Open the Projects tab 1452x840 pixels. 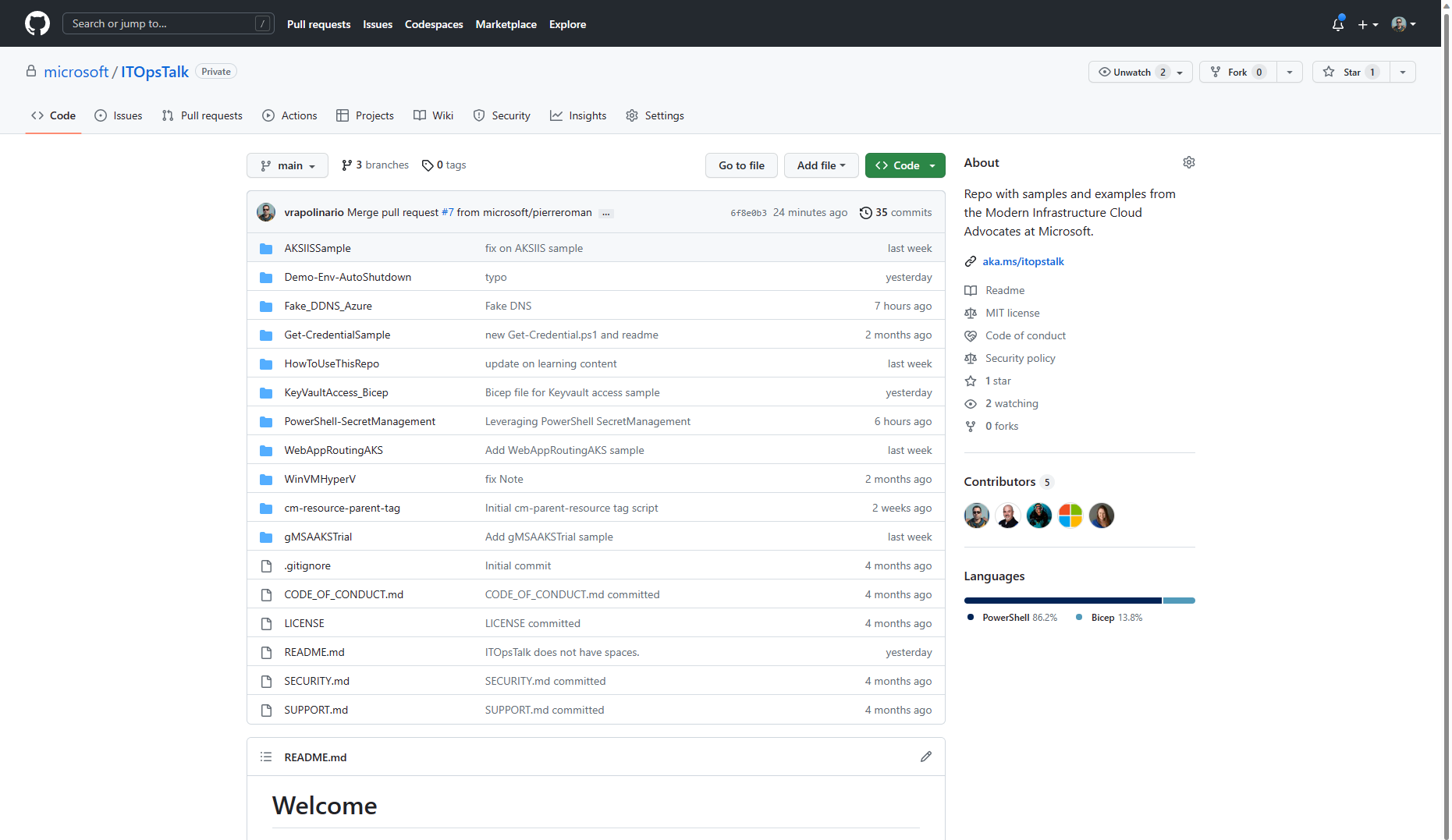coord(365,115)
